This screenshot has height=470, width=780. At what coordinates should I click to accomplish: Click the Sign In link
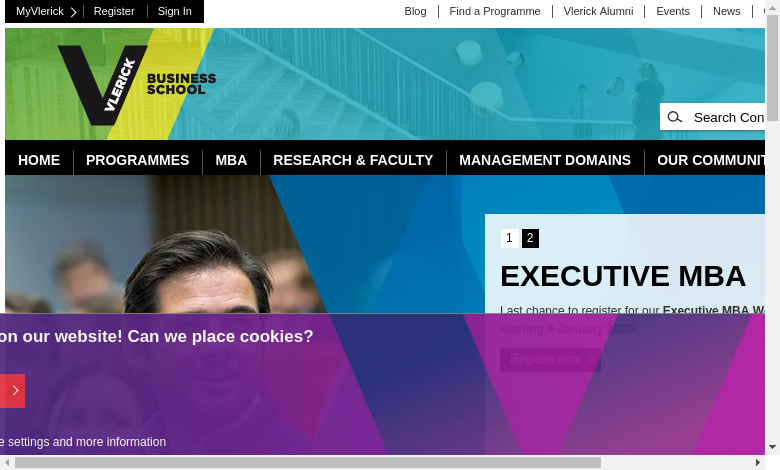[175, 11]
